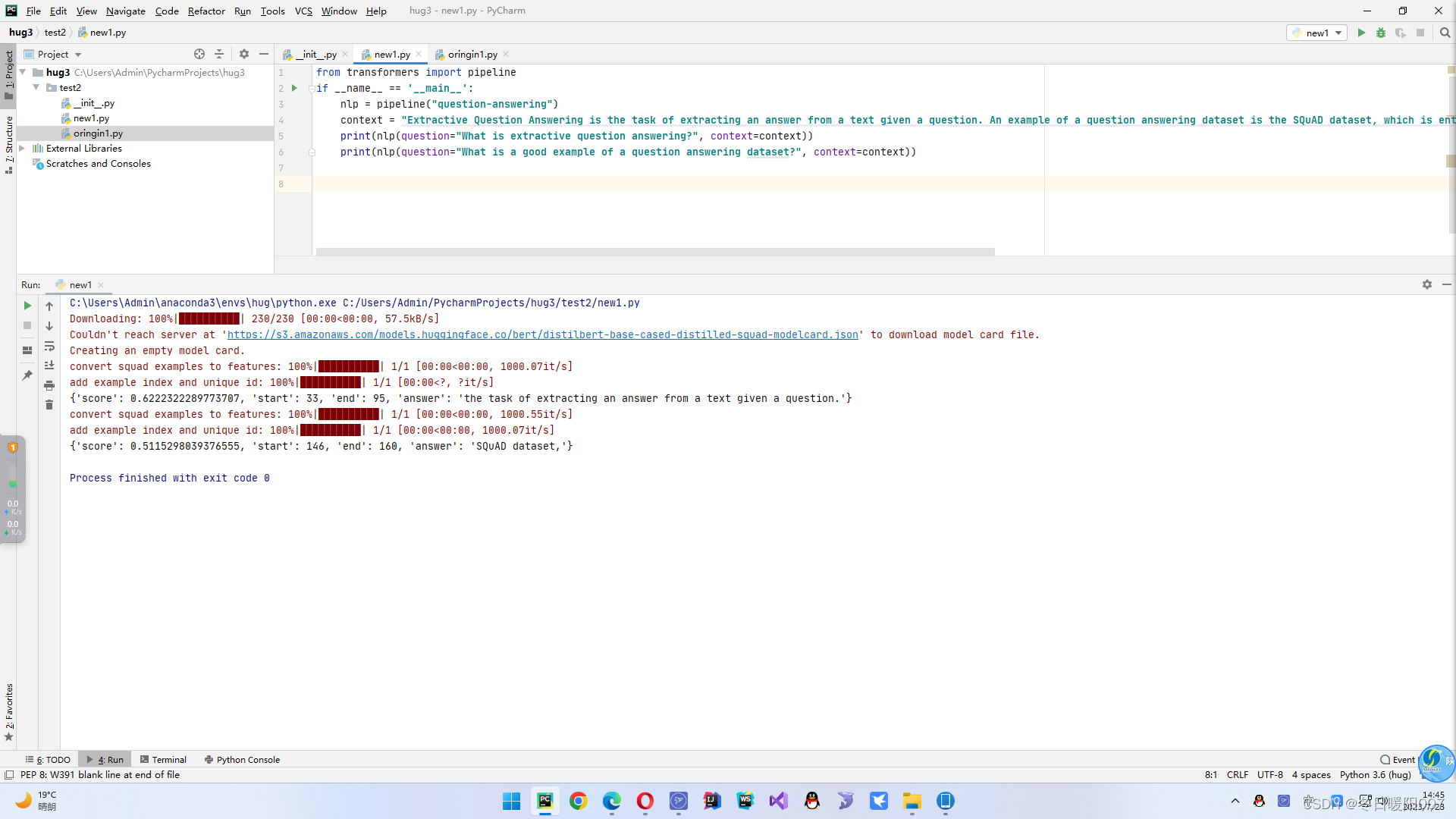Open File Explorer from taskbar
The width and height of the screenshot is (1456, 819).
912,801
